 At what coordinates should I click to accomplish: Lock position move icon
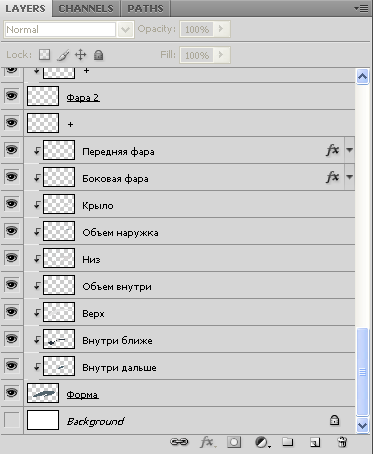point(81,55)
